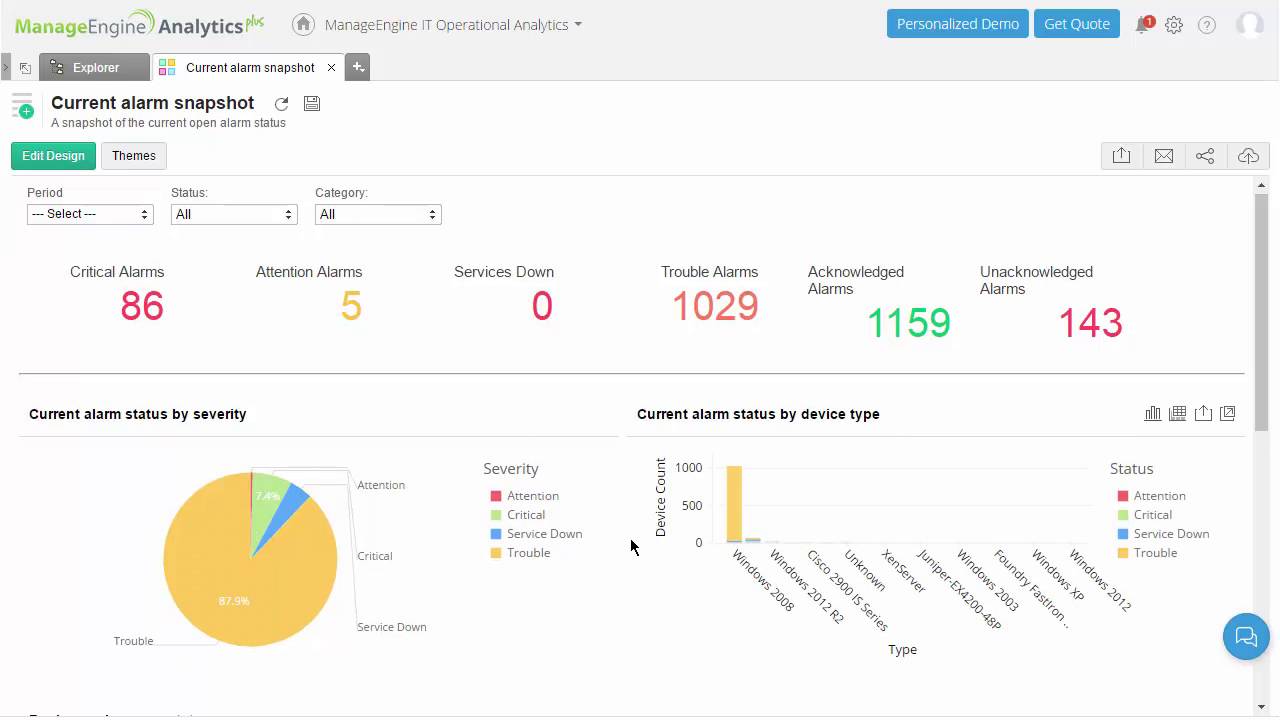Image resolution: width=1280 pixels, height=720 pixels.
Task: Click the Edit Design button
Action: pyautogui.click(x=52, y=155)
